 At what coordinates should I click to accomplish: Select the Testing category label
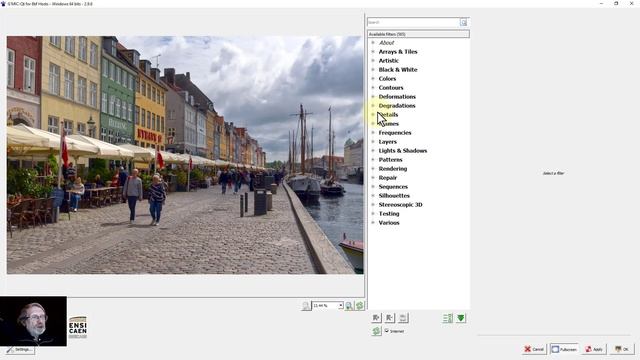389,213
